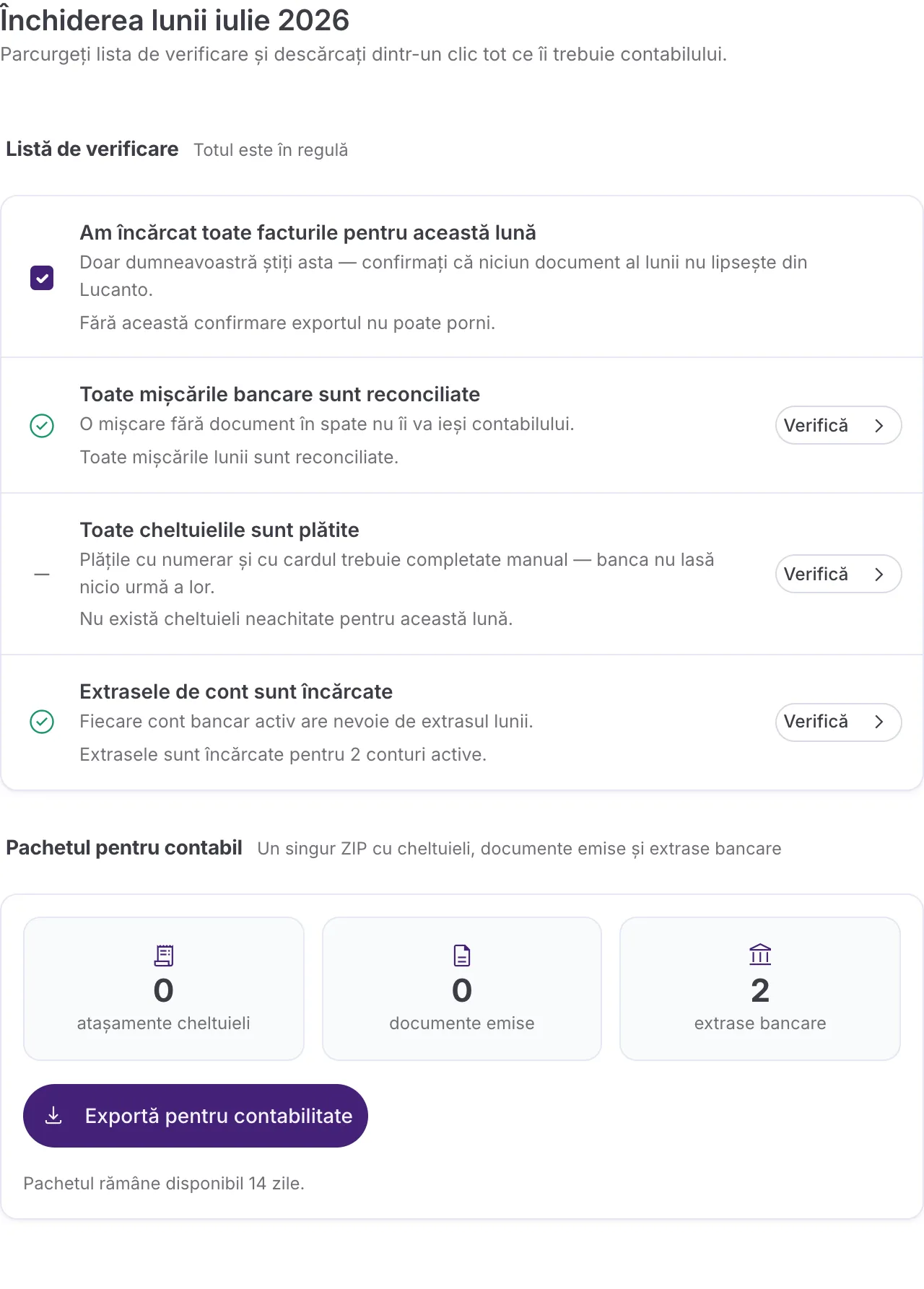The image size is (924, 1289).
Task: Click the receipt icon above atașamente cheltuieli
Action: click(164, 956)
